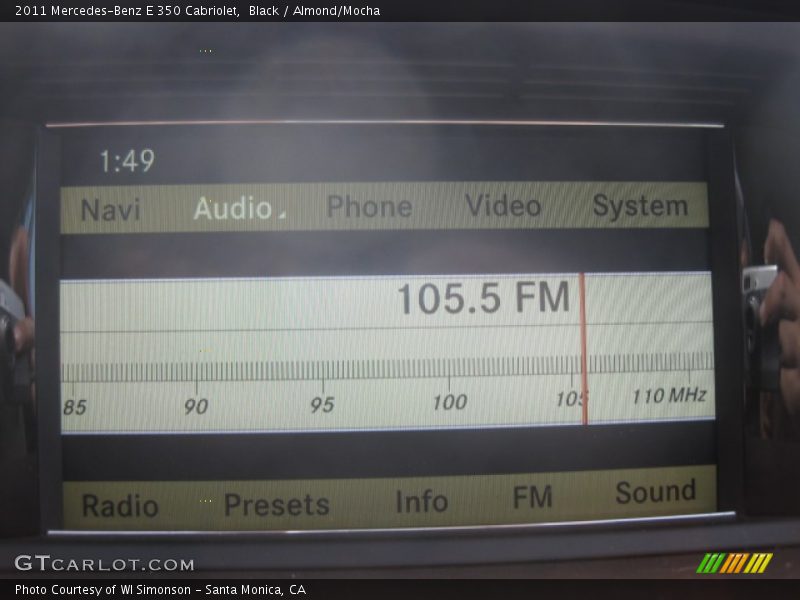Image resolution: width=800 pixels, height=600 pixels.
Task: Open the Video tab
Action: [502, 206]
